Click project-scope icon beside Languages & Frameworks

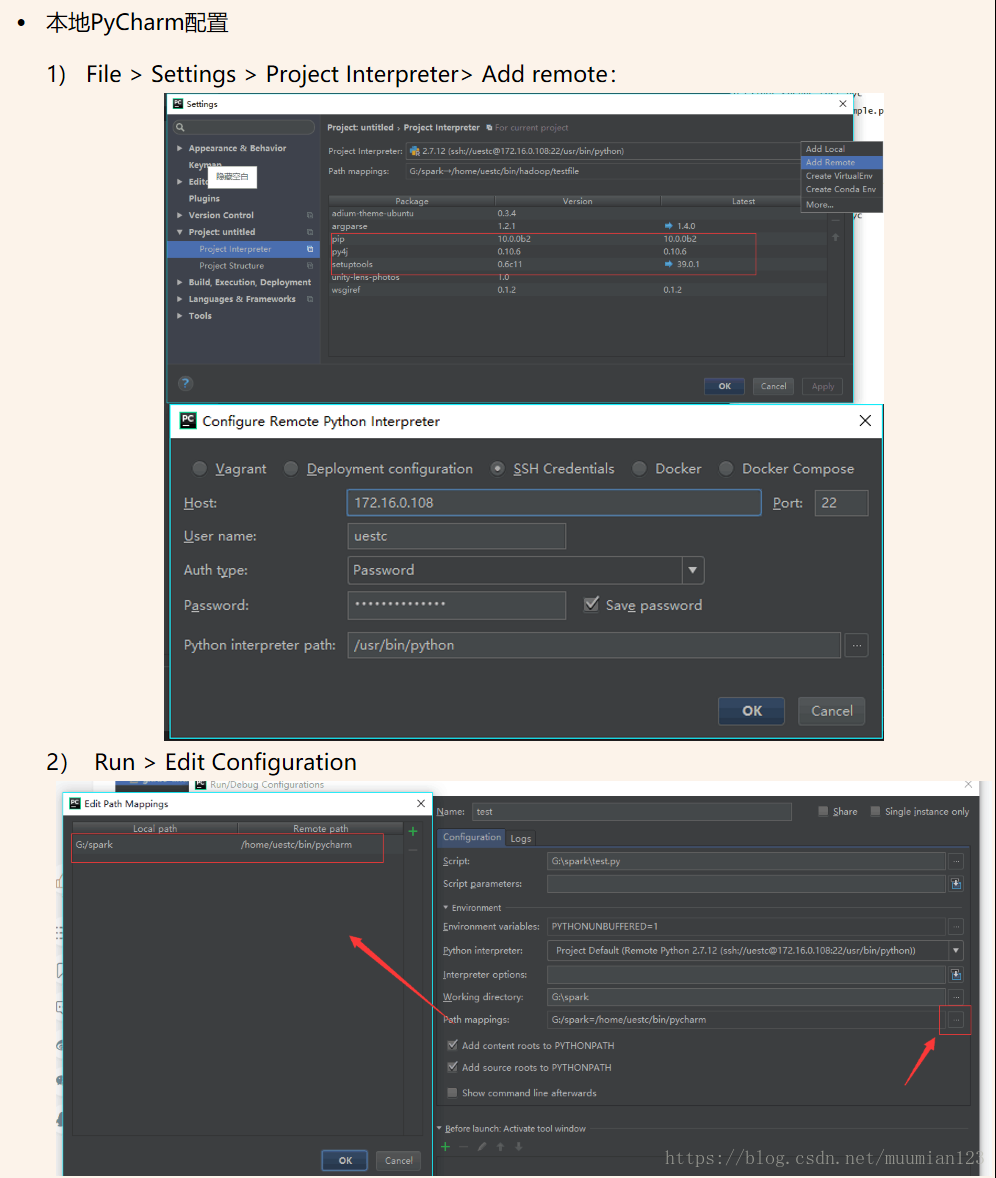(x=309, y=299)
